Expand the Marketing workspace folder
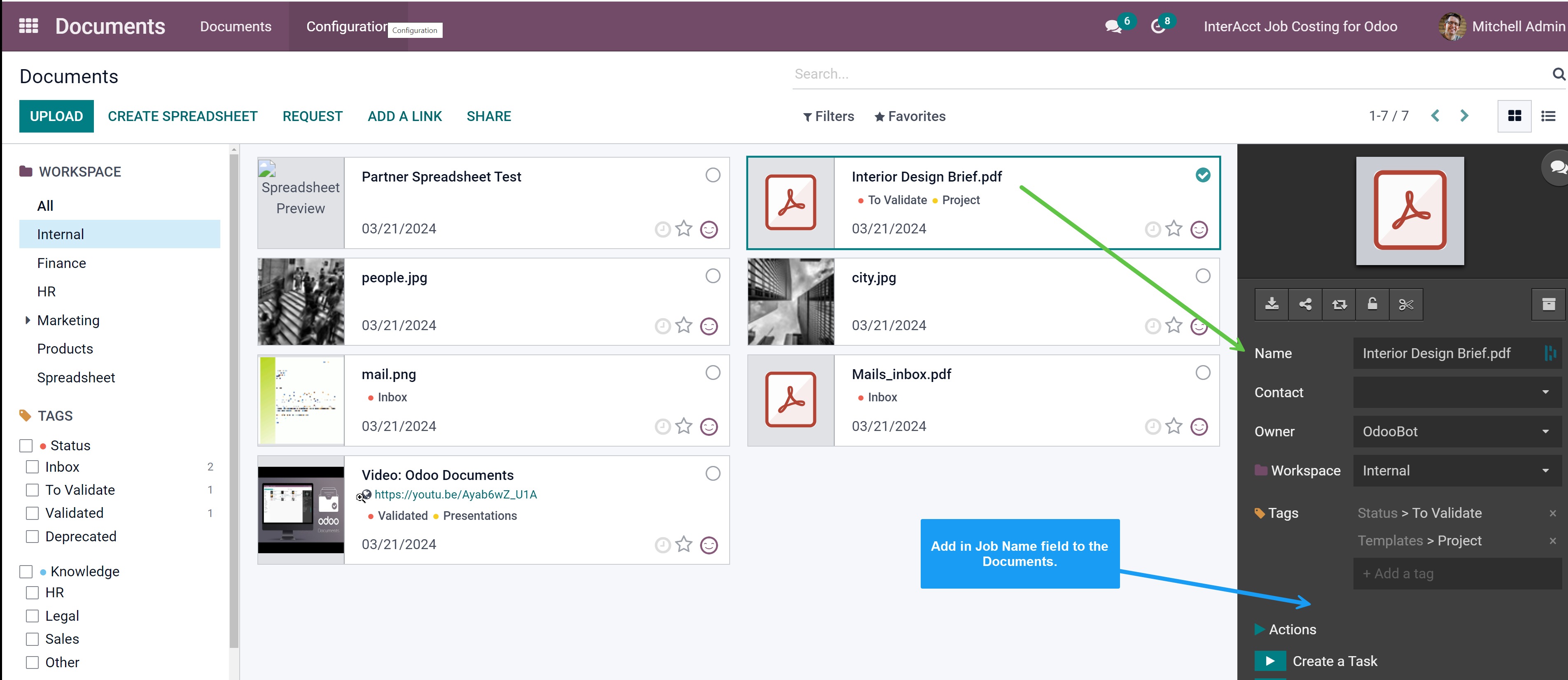1568x680 pixels. pos(28,321)
